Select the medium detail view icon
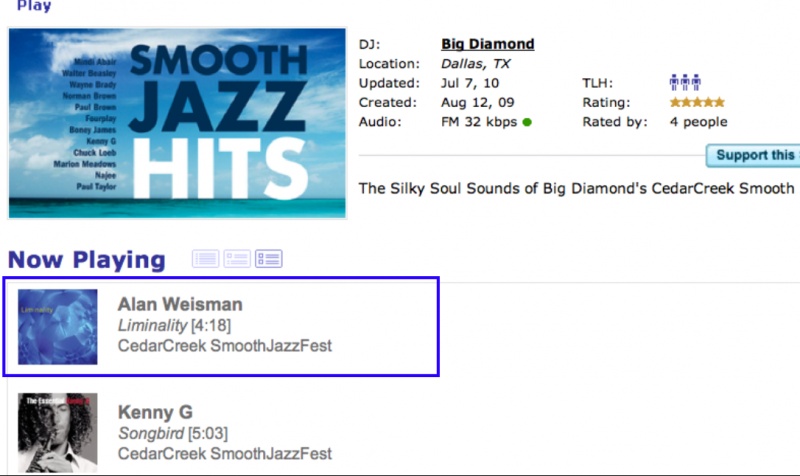This screenshot has width=800, height=476. coord(238,259)
